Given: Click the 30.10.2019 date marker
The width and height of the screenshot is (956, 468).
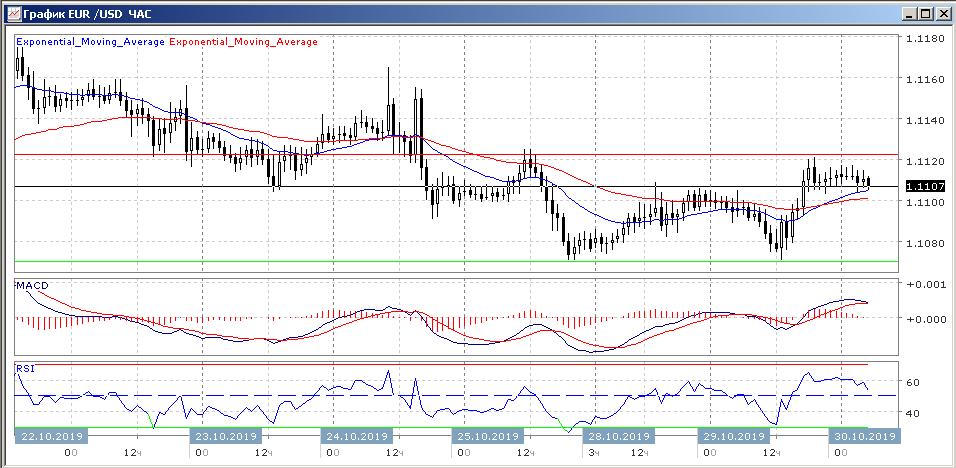Looking at the screenshot, I should [x=864, y=436].
